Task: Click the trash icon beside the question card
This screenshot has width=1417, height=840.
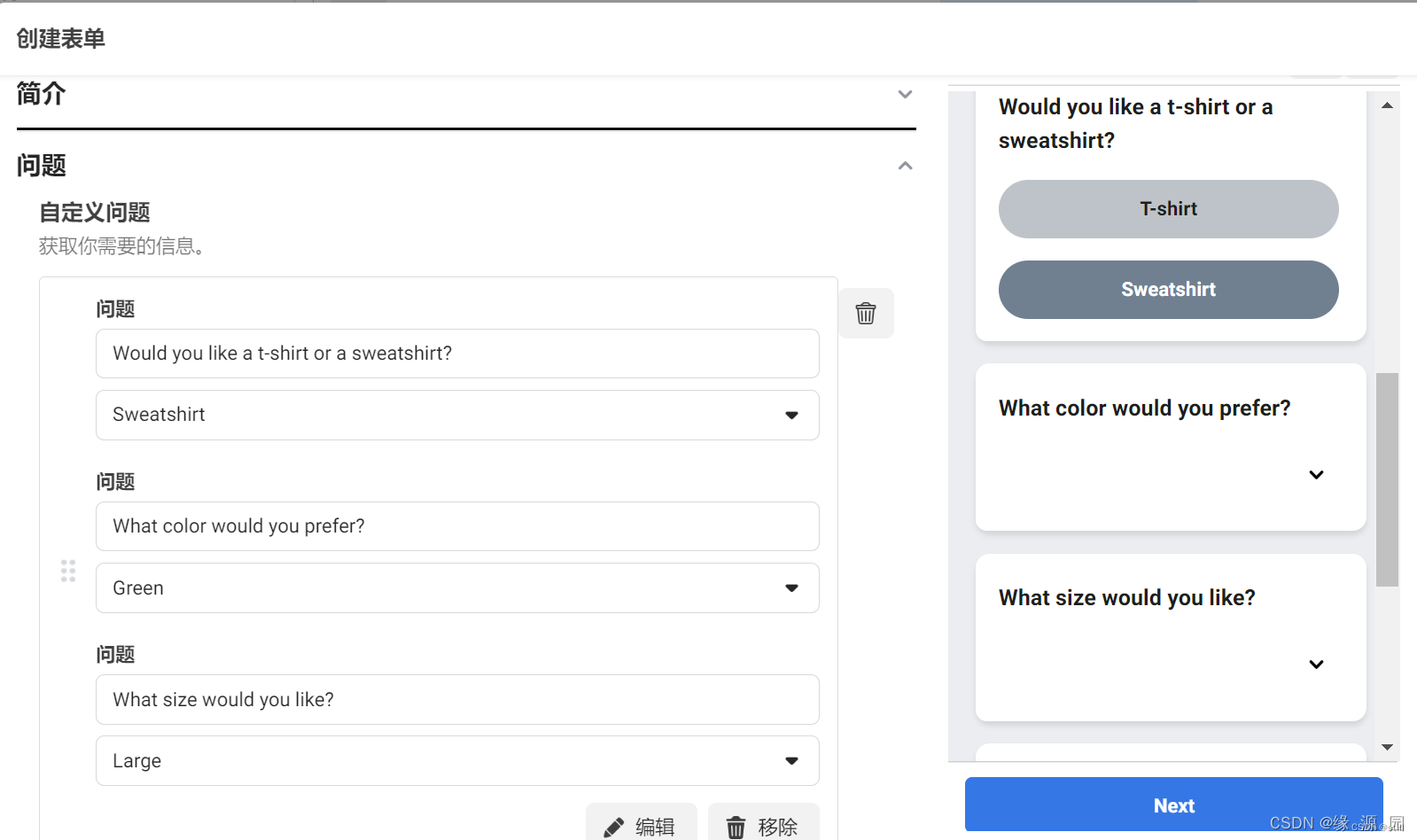Action: point(866,313)
